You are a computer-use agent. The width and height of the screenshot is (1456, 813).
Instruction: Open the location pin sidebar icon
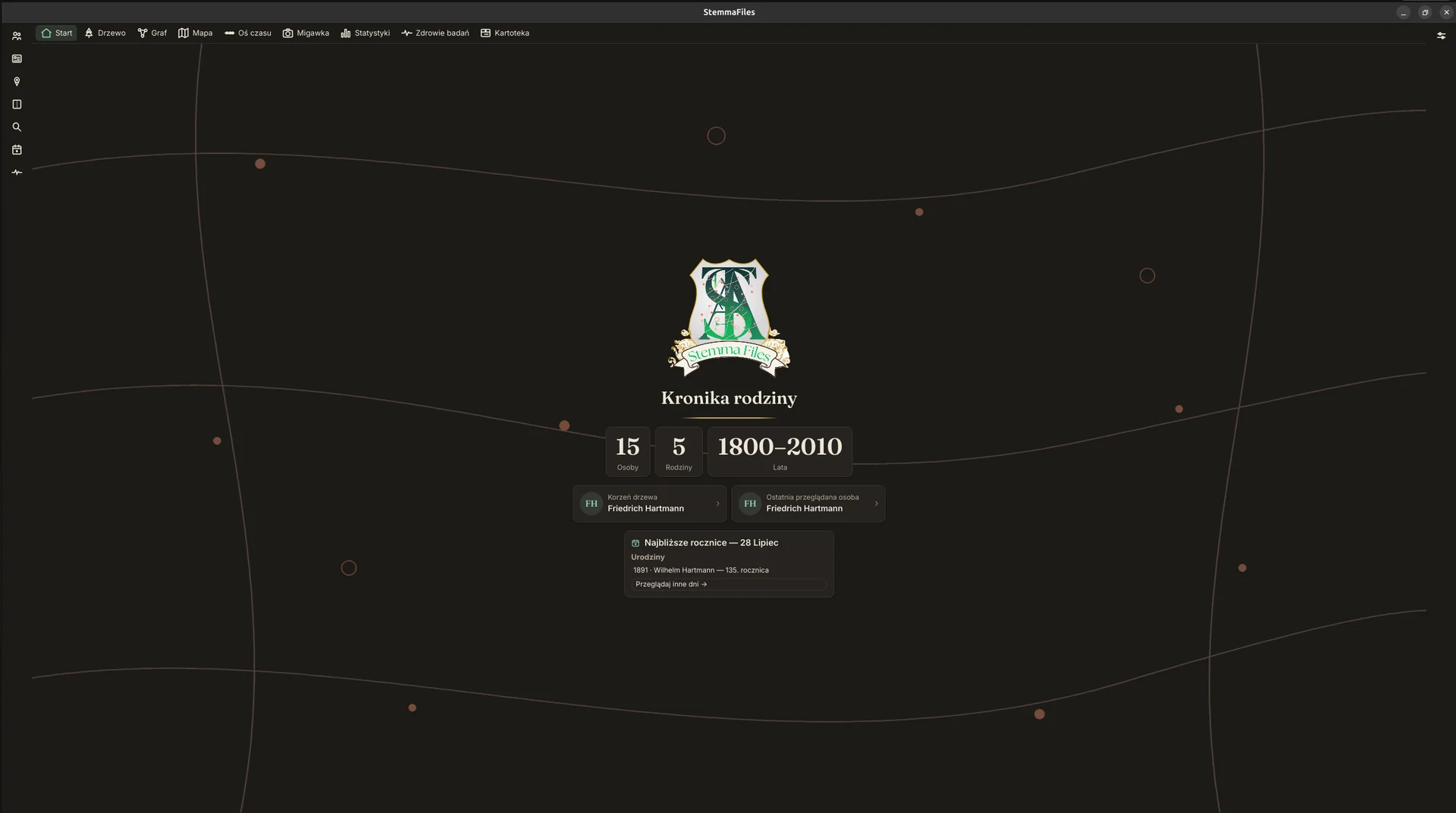[x=17, y=81]
